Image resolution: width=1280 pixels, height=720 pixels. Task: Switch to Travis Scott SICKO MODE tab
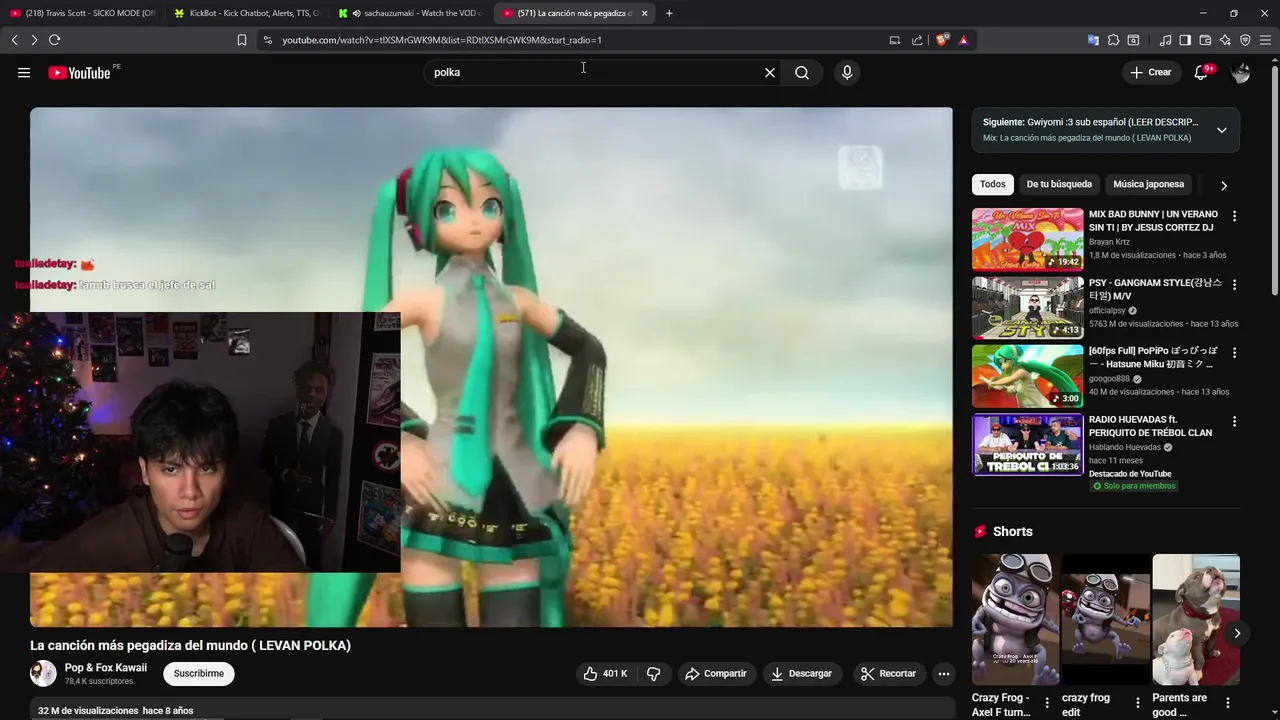pos(82,13)
